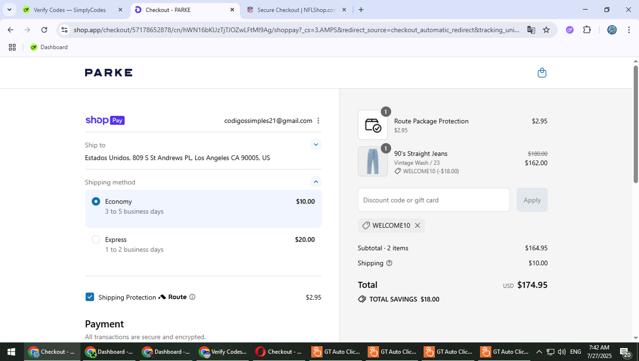Translate this page icon

pos(531,30)
